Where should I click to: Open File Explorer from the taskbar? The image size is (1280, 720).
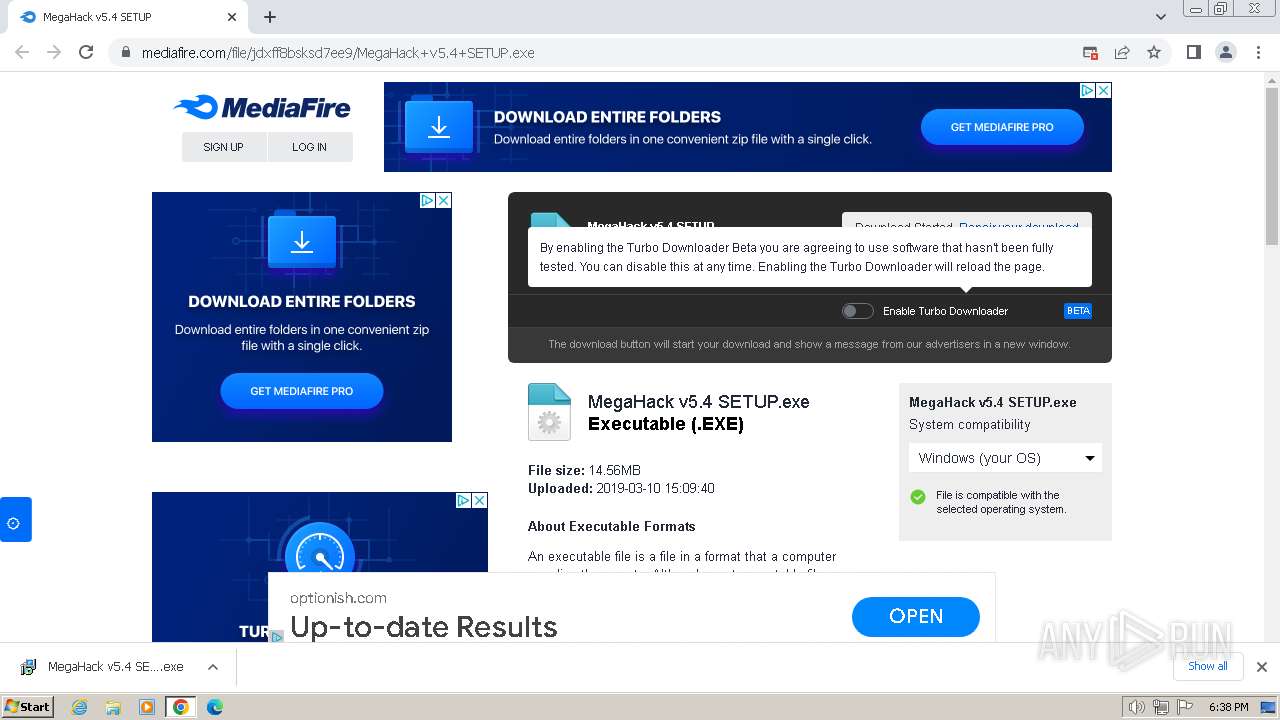point(113,707)
